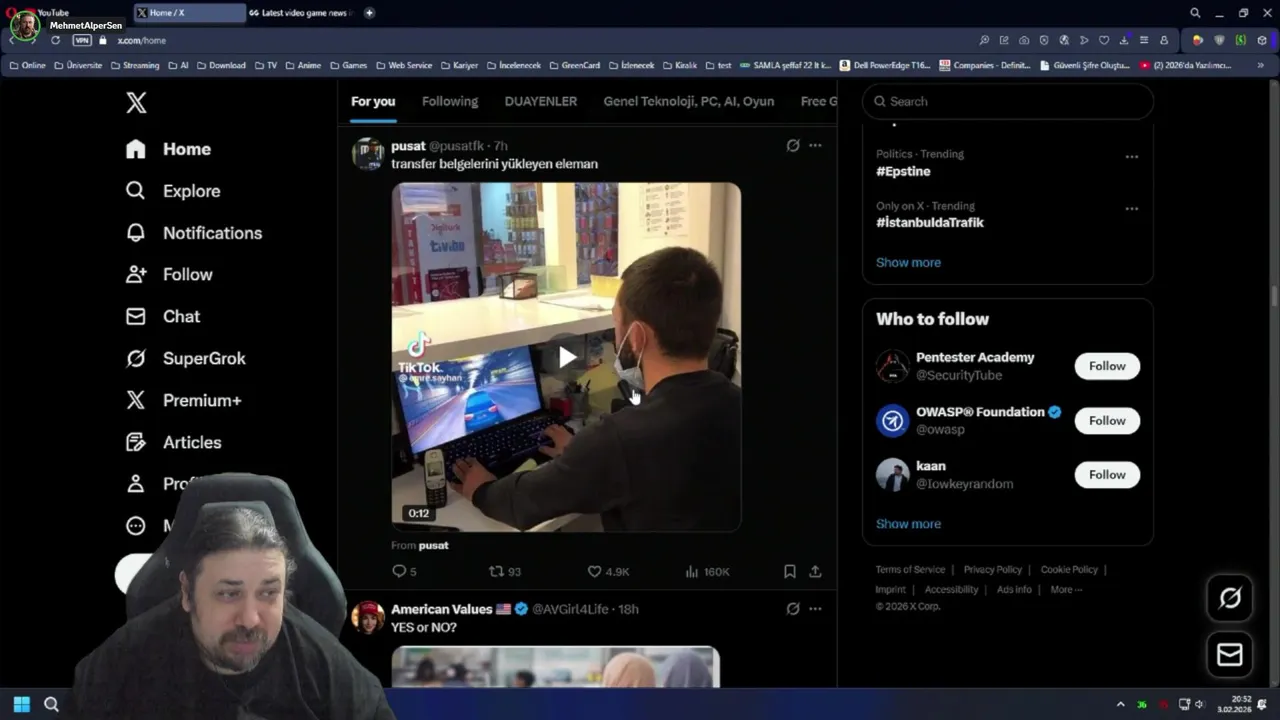Open Ads info footer link
1280x720 pixels.
pos(1014,590)
